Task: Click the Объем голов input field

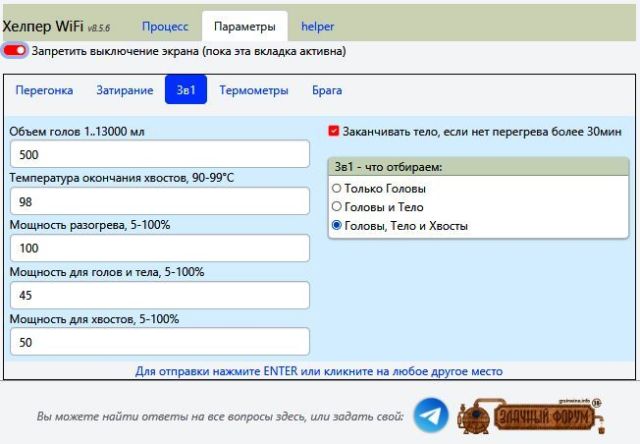Action: (160, 155)
